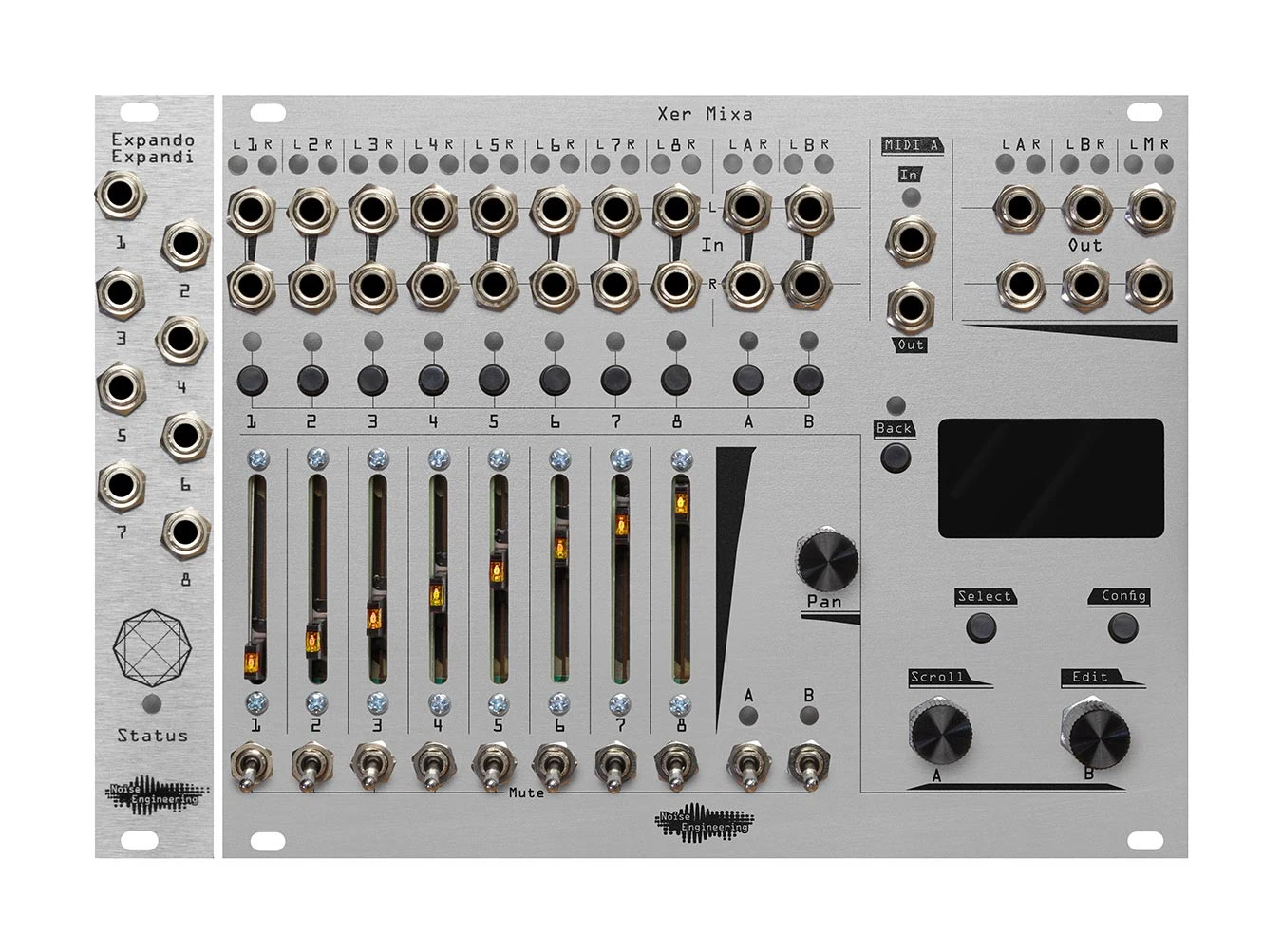Click the black OLED display screen
Screen dimensions: 1282x952
(1050, 478)
